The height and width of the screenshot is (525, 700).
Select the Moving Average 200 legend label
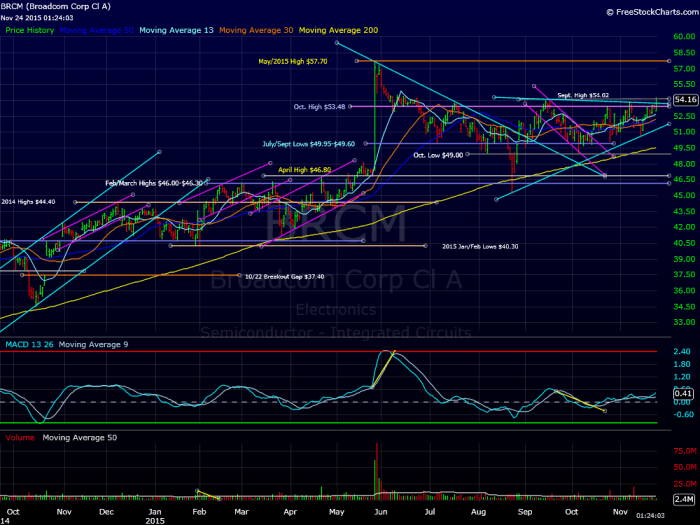(x=338, y=30)
